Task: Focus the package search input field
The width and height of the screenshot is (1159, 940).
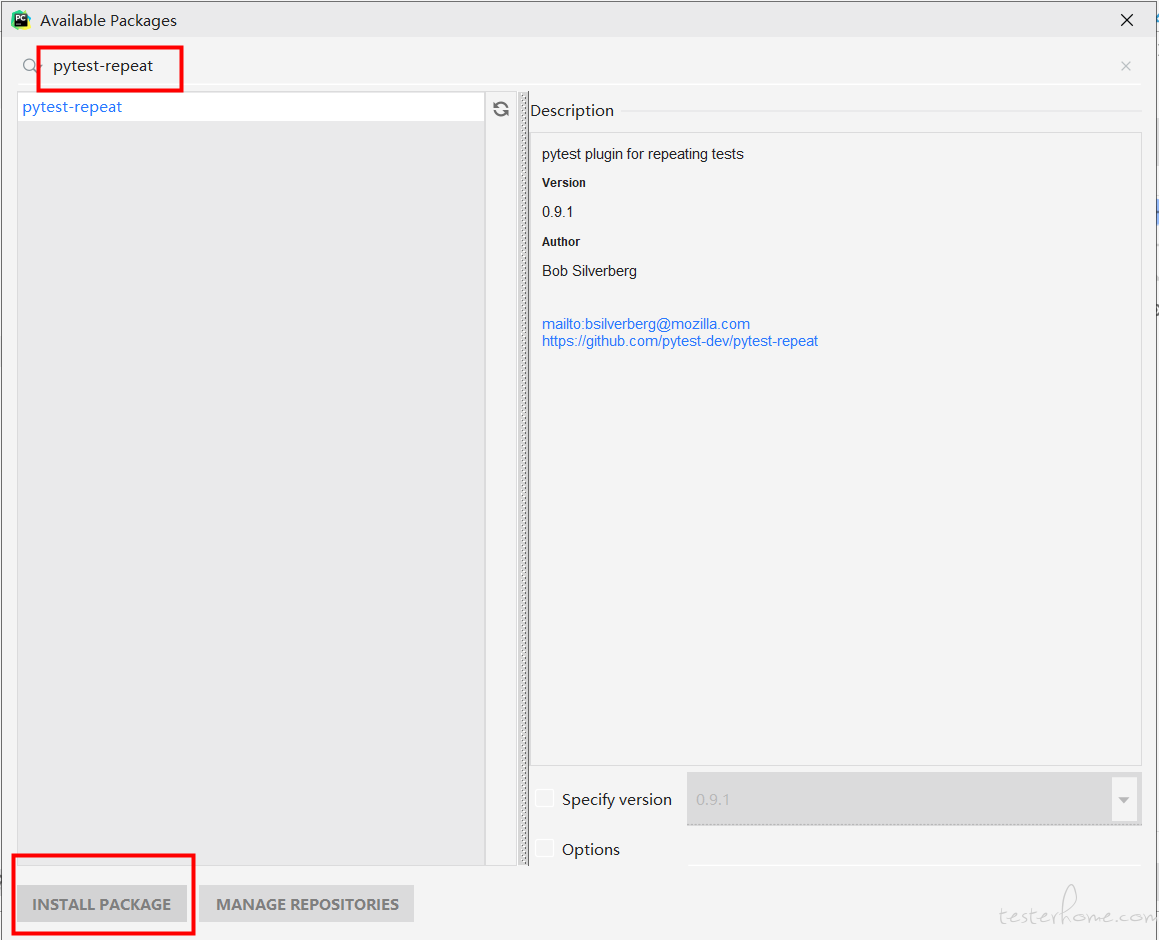Action: [580, 66]
